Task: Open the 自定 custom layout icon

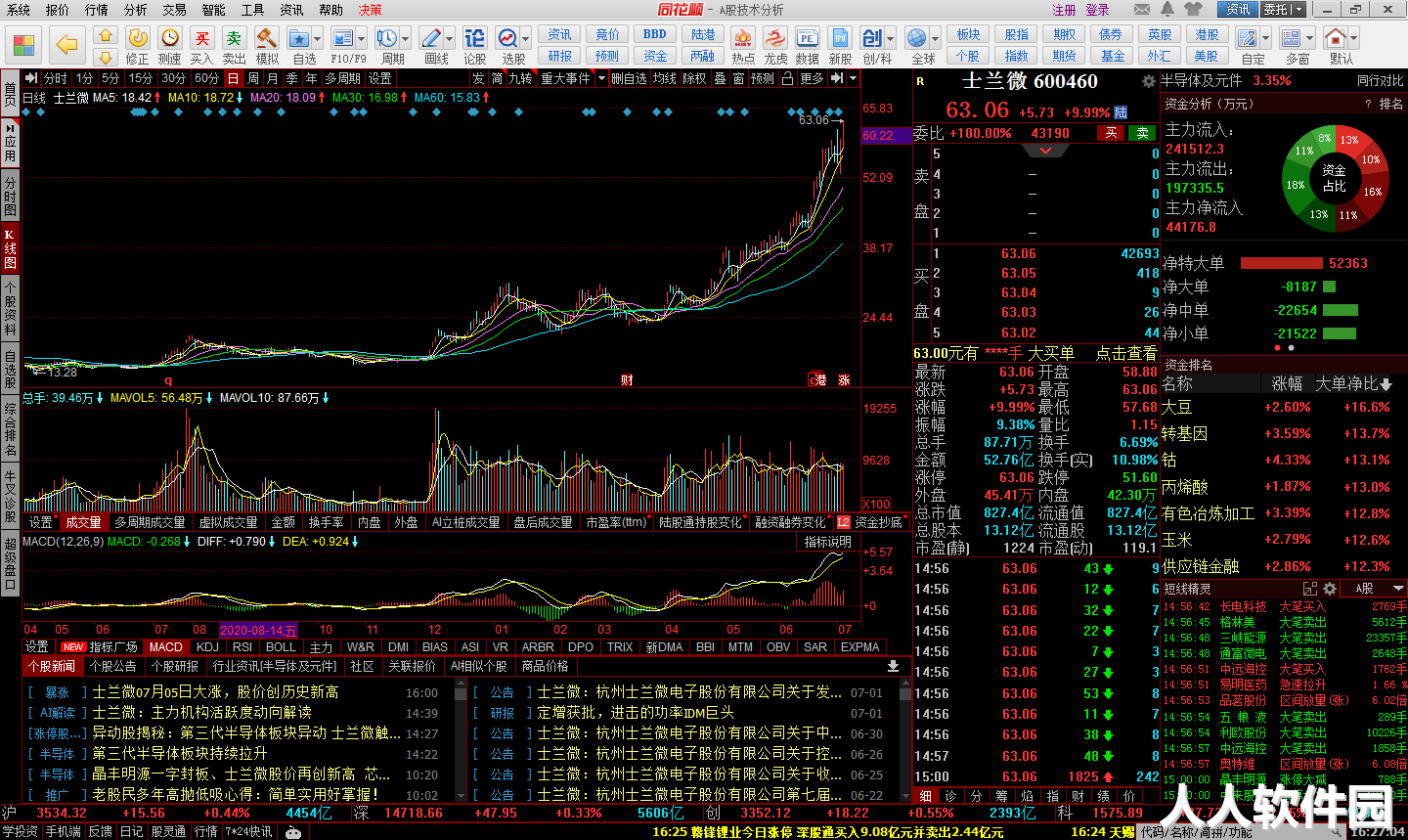Action: coord(1249,38)
